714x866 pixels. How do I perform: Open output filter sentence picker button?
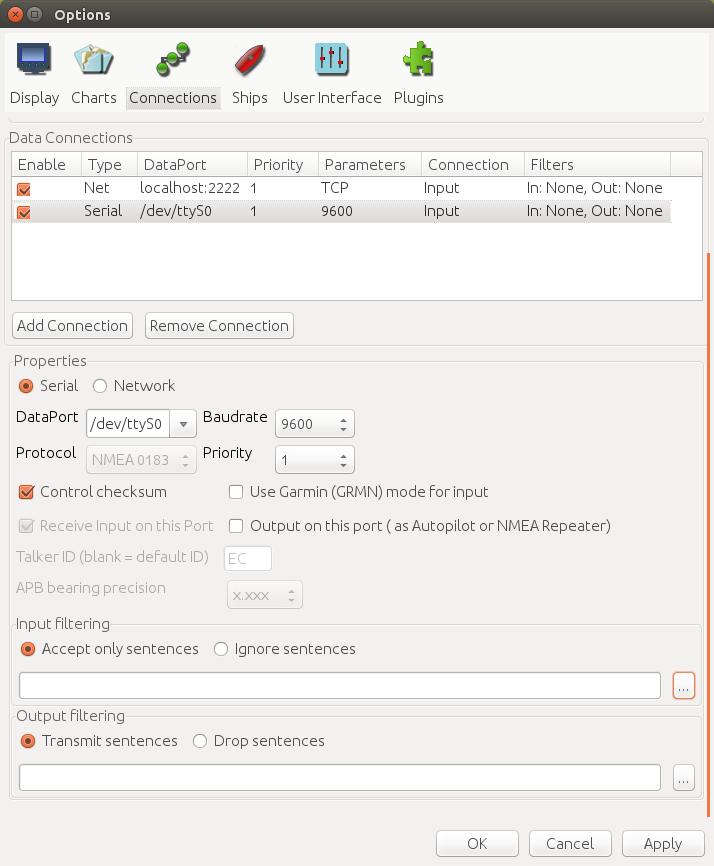tap(684, 778)
